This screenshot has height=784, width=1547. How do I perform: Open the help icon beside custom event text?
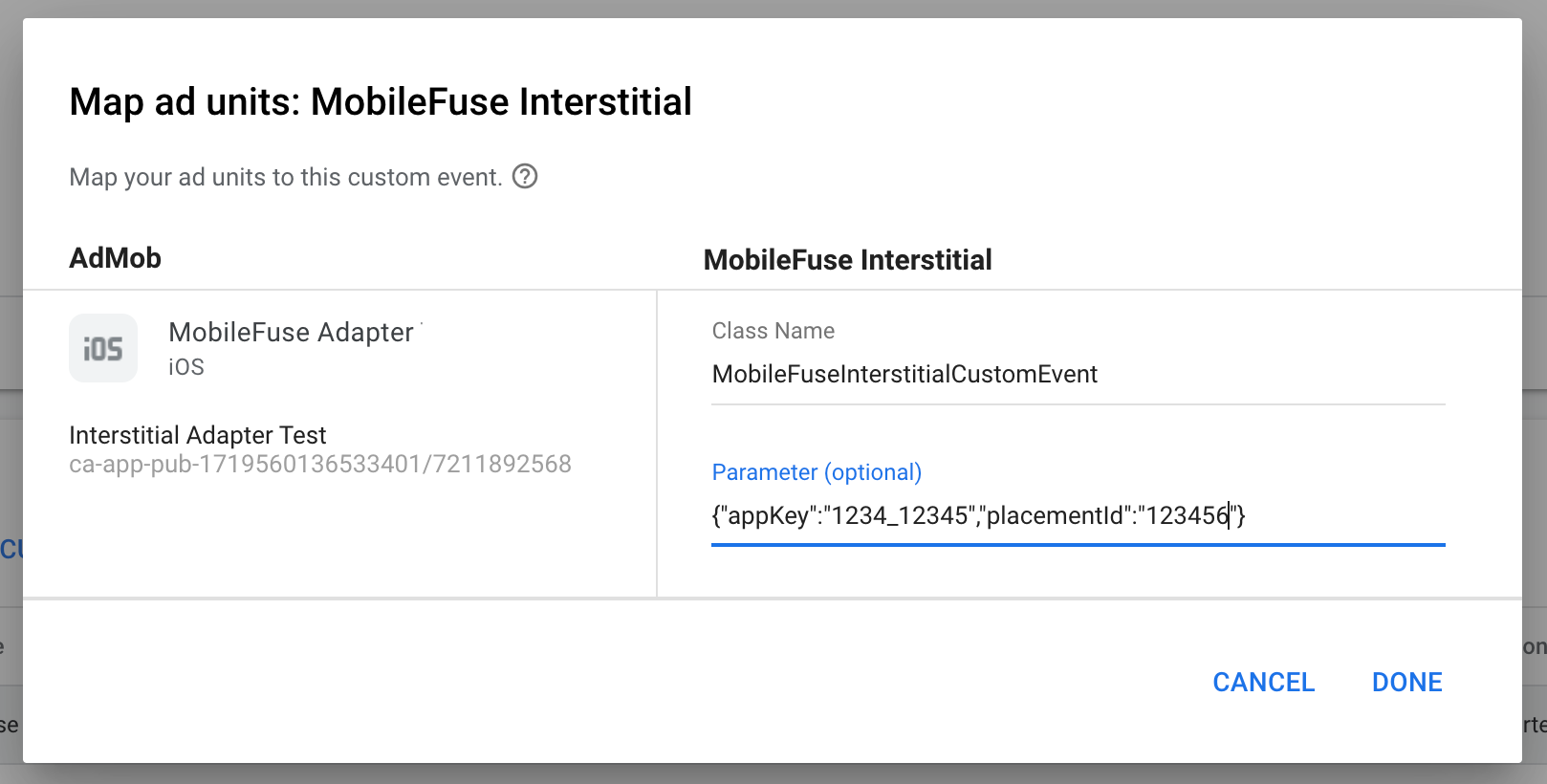(525, 177)
